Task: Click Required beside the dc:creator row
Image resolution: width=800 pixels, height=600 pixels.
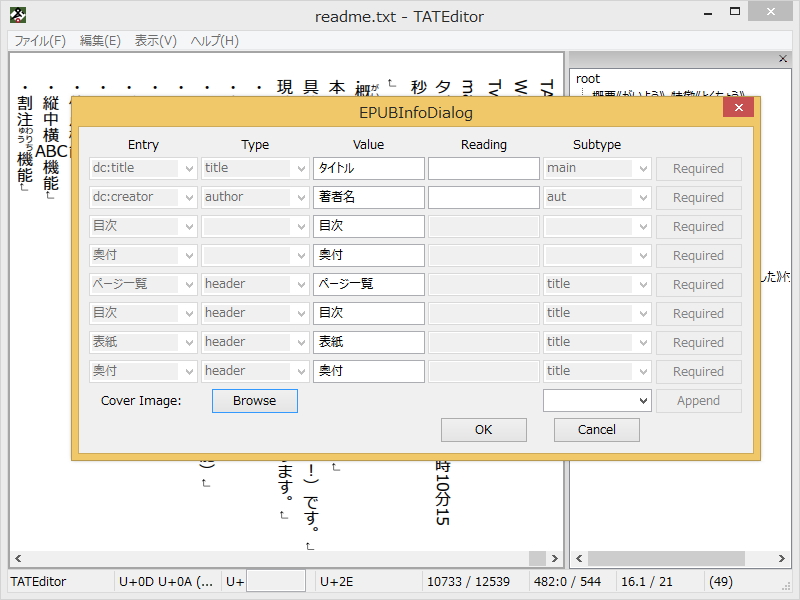Action: [x=698, y=197]
